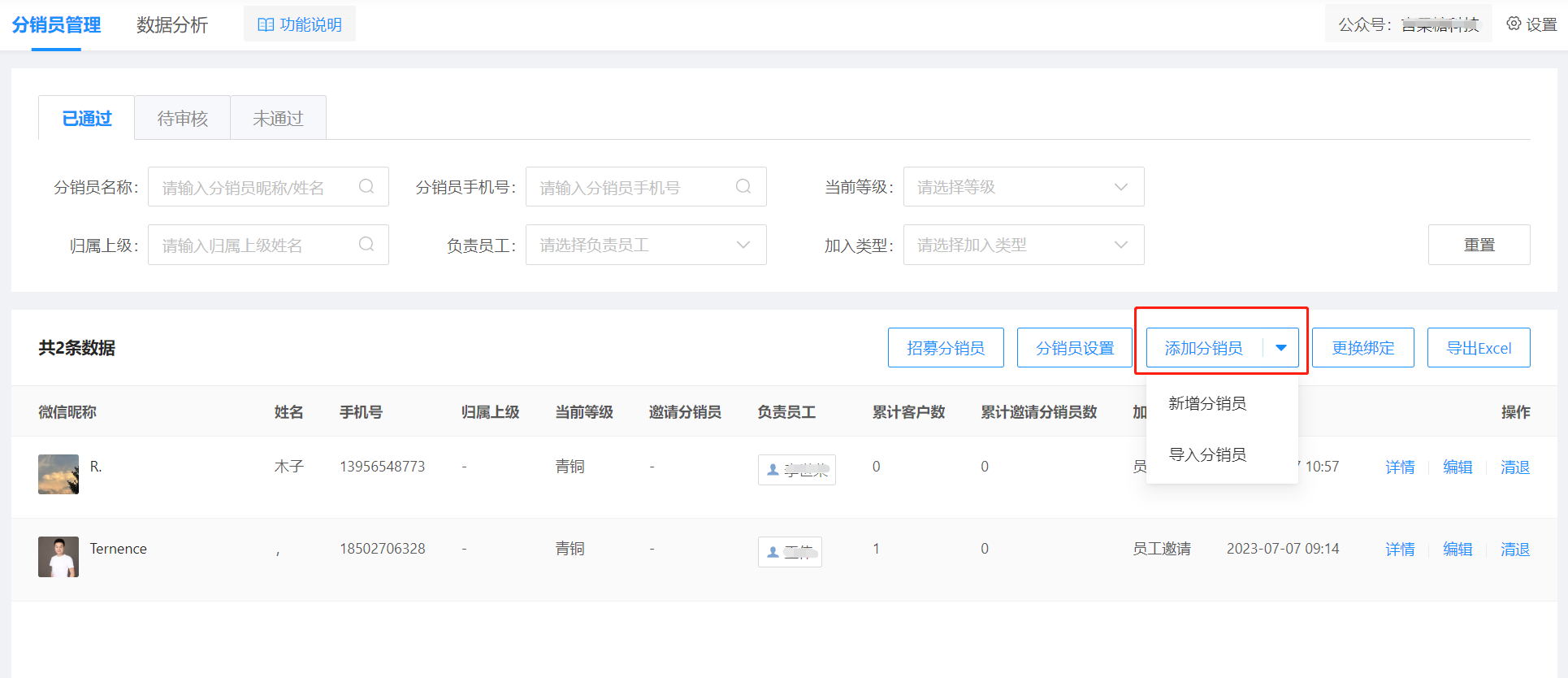Image resolution: width=1568 pixels, height=678 pixels.
Task: Select the 待审核 tab
Action: 183,119
